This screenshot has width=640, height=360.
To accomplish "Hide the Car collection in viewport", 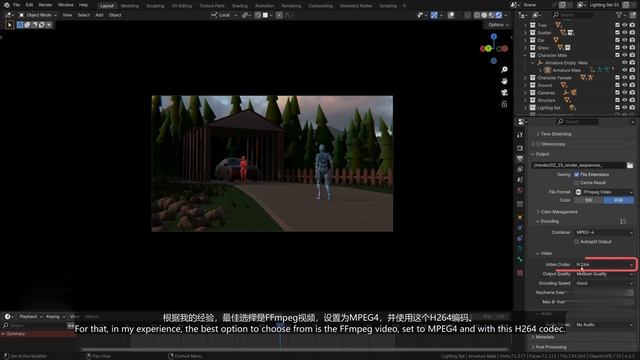I will click(624, 40).
